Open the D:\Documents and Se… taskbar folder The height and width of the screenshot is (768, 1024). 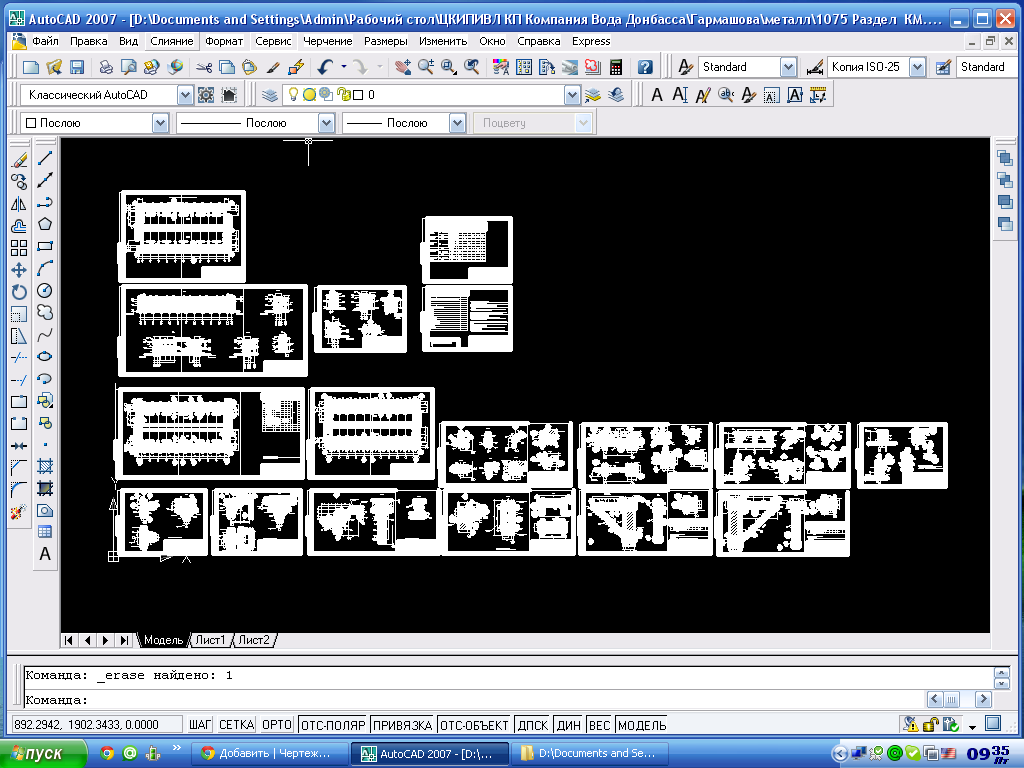591,754
